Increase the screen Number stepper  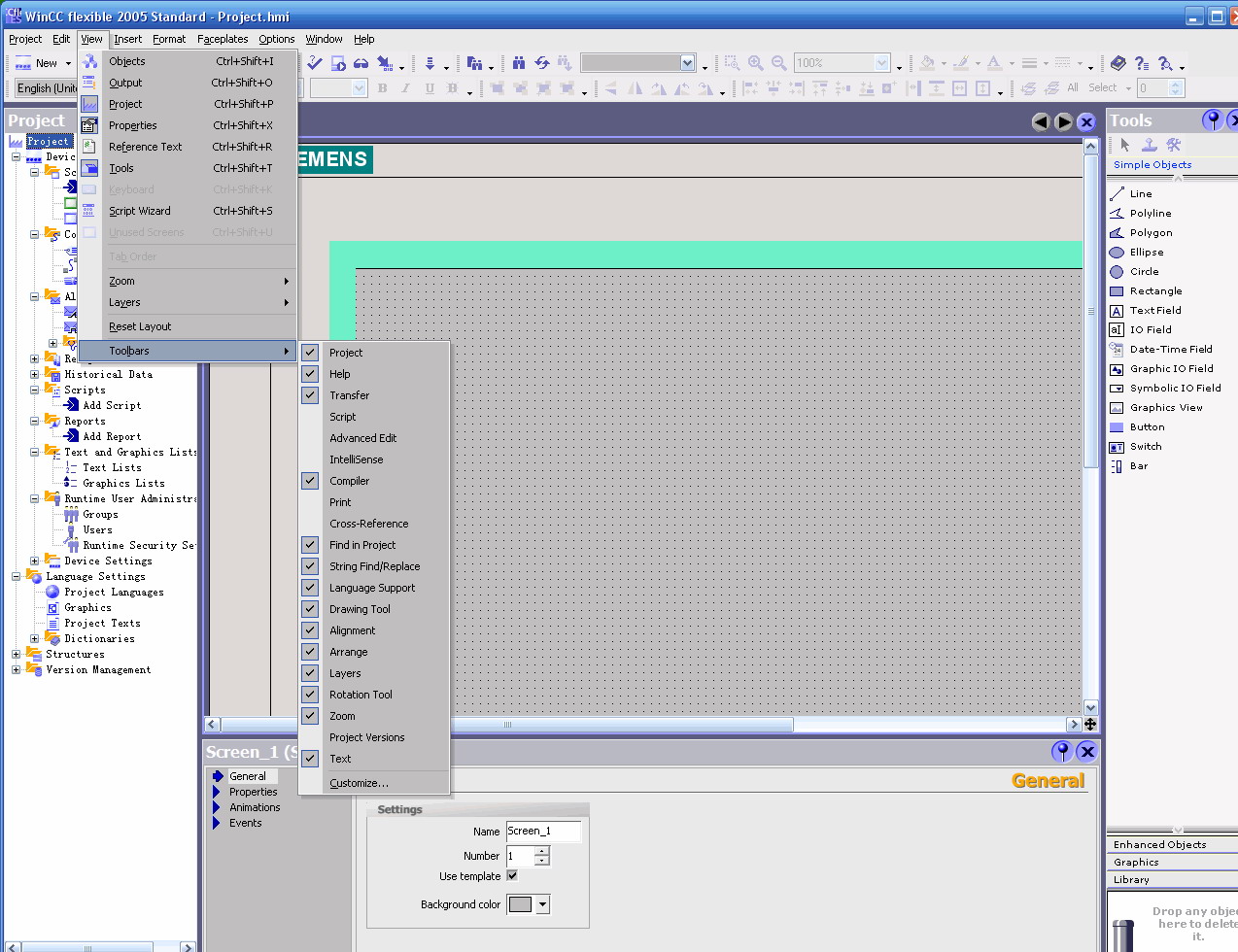(x=542, y=851)
